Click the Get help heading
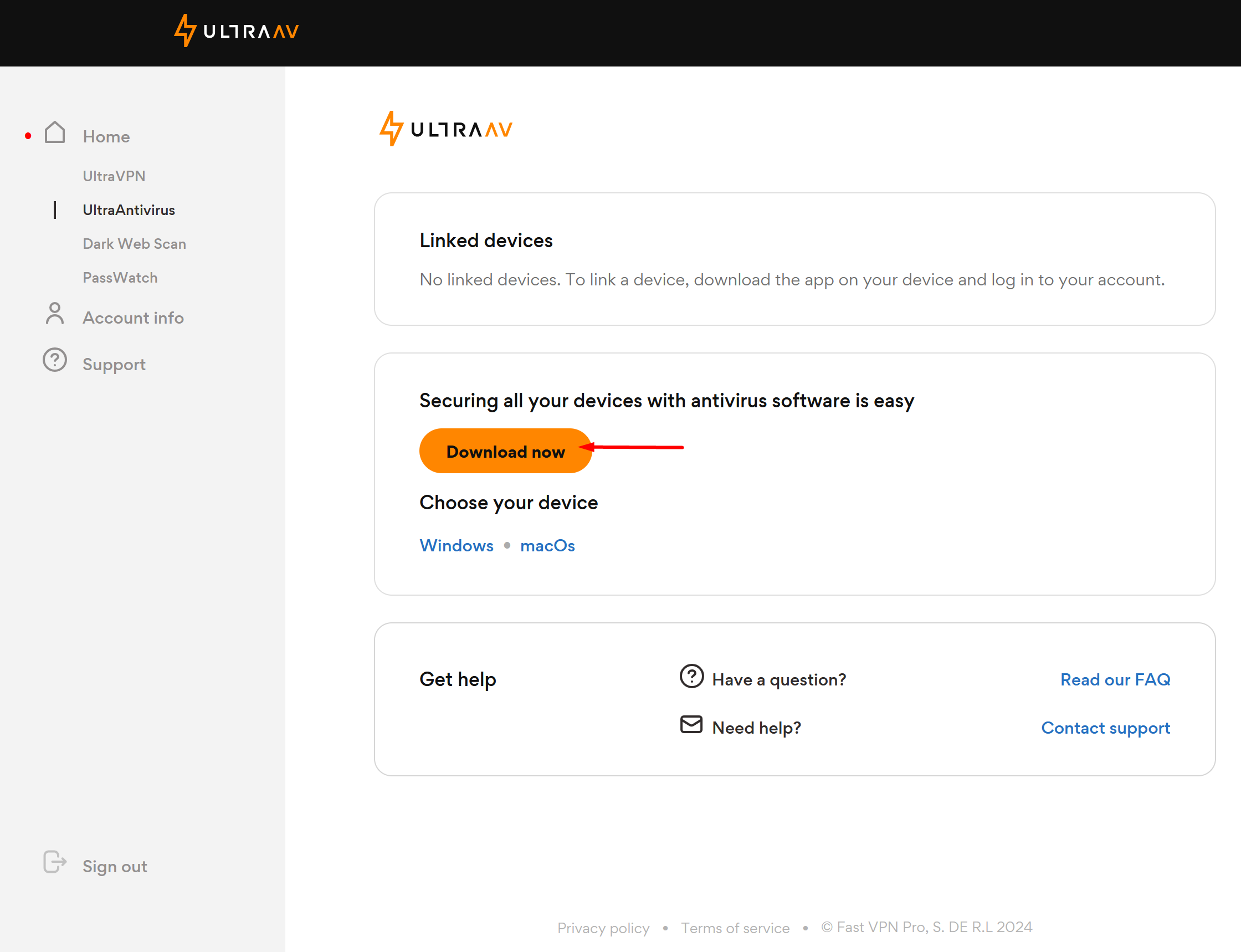The image size is (1241, 952). pyautogui.click(x=458, y=679)
